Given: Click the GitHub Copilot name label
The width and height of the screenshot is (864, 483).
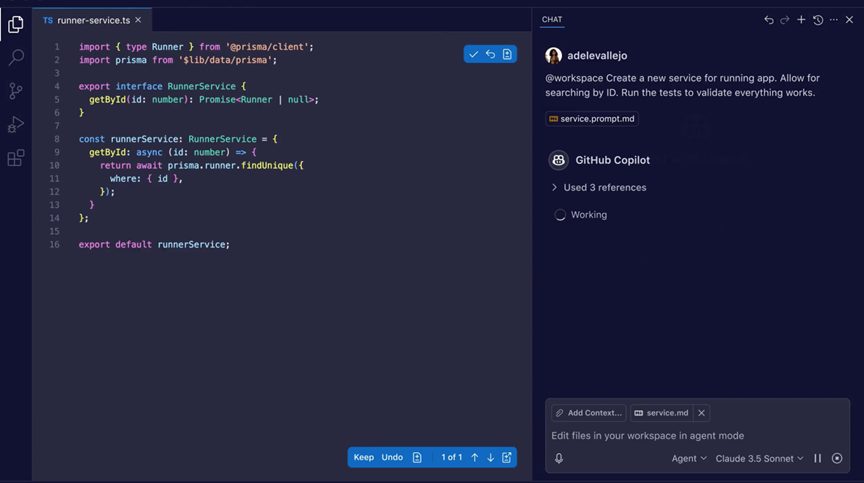Looking at the screenshot, I should 612,160.
